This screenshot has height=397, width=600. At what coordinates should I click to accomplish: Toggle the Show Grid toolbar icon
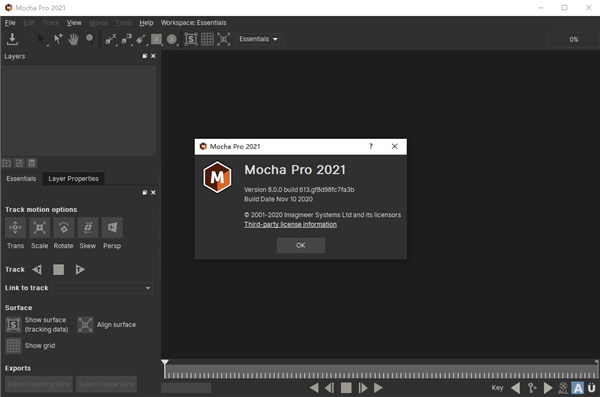pyautogui.click(x=207, y=39)
